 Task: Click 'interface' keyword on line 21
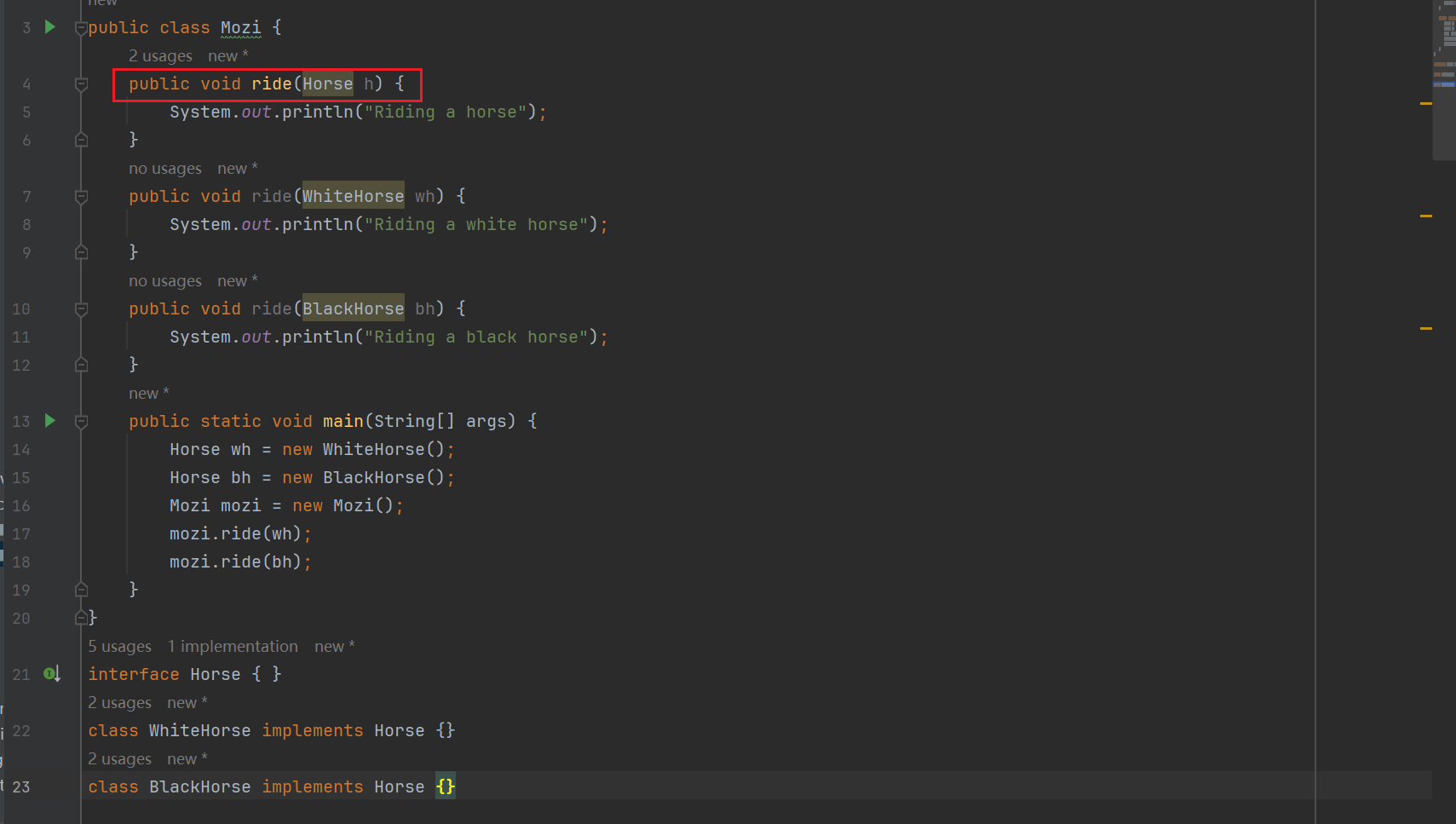click(x=134, y=675)
